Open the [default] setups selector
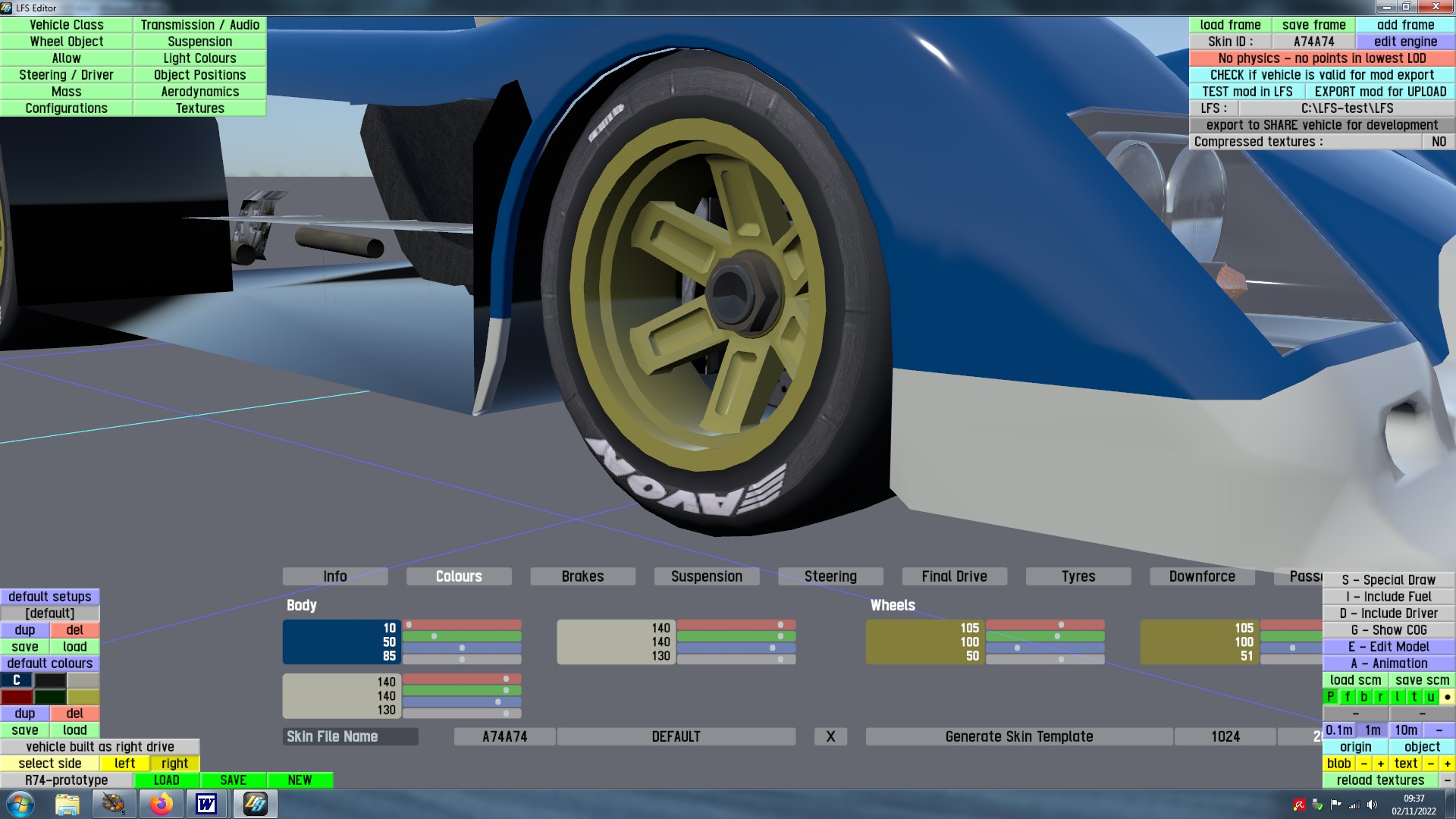This screenshot has width=1456, height=819. [50, 613]
